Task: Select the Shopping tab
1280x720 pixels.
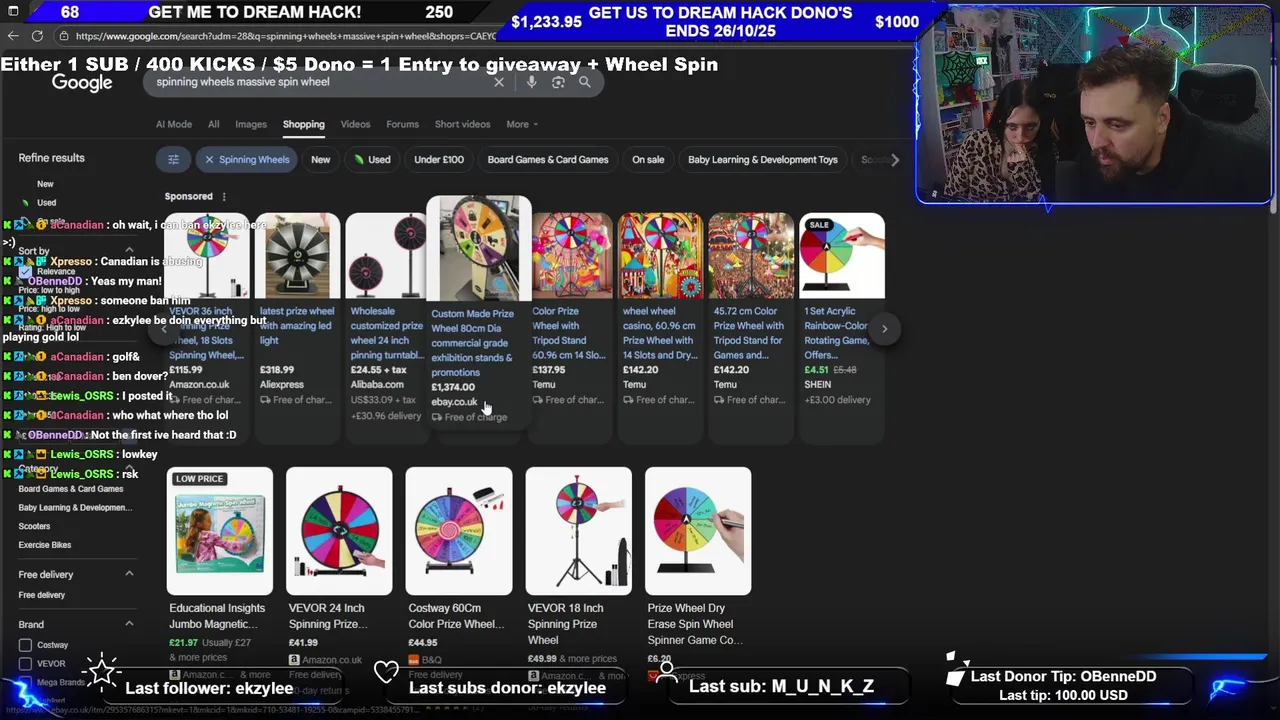Action: pos(303,124)
